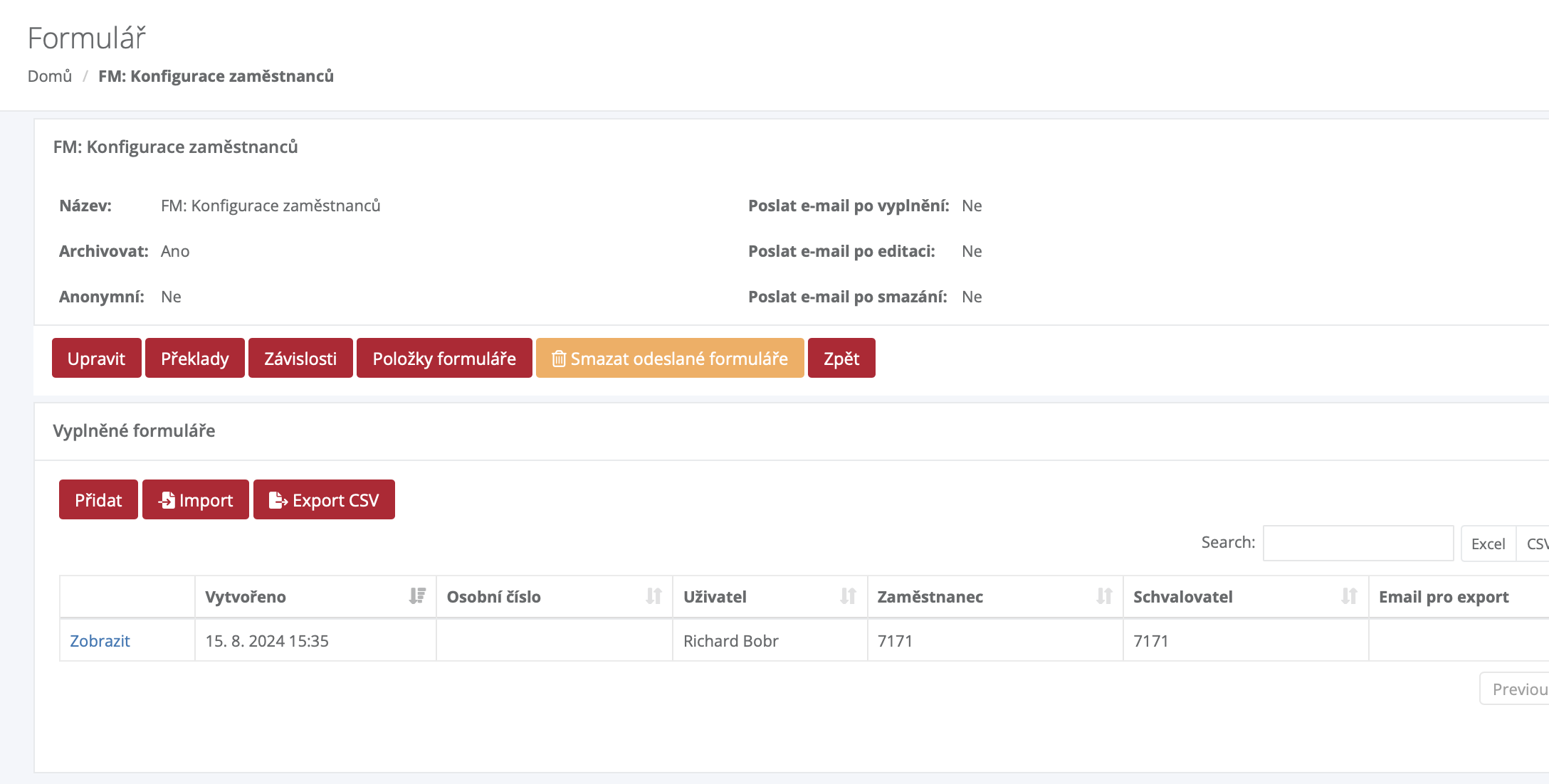Click the Email pro export column header
The image size is (1549, 784).
point(1443,596)
